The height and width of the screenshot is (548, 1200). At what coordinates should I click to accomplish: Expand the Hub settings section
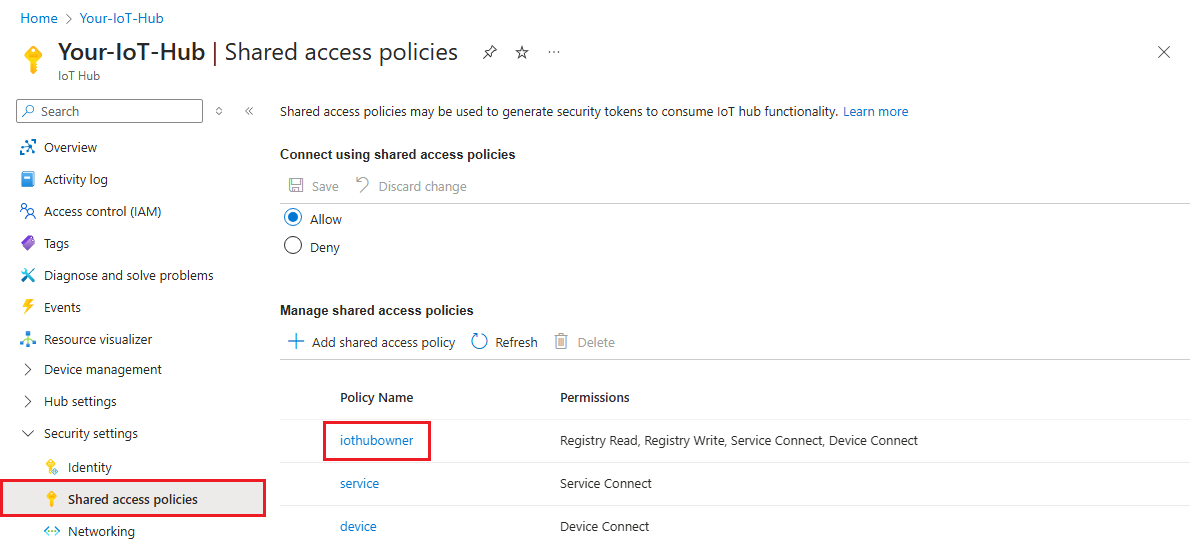click(28, 401)
